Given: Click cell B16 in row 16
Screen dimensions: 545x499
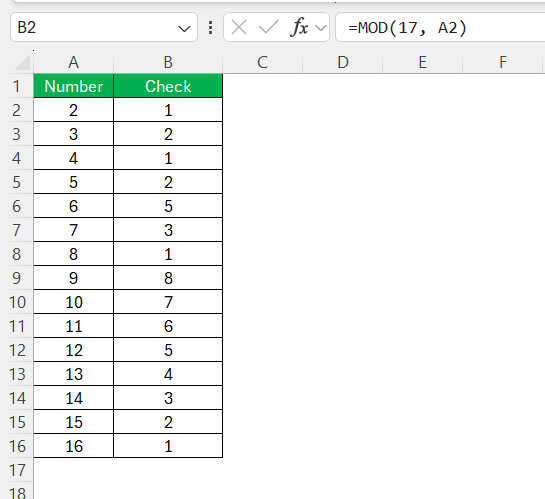Looking at the screenshot, I should pos(168,445).
